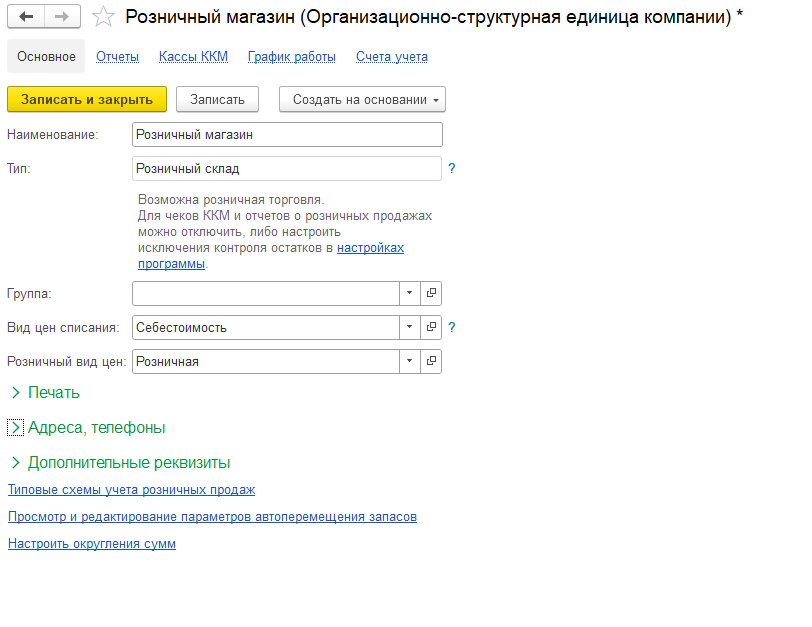Open the Вид цен списания item icon
This screenshot has width=812, height=627.
[432, 327]
